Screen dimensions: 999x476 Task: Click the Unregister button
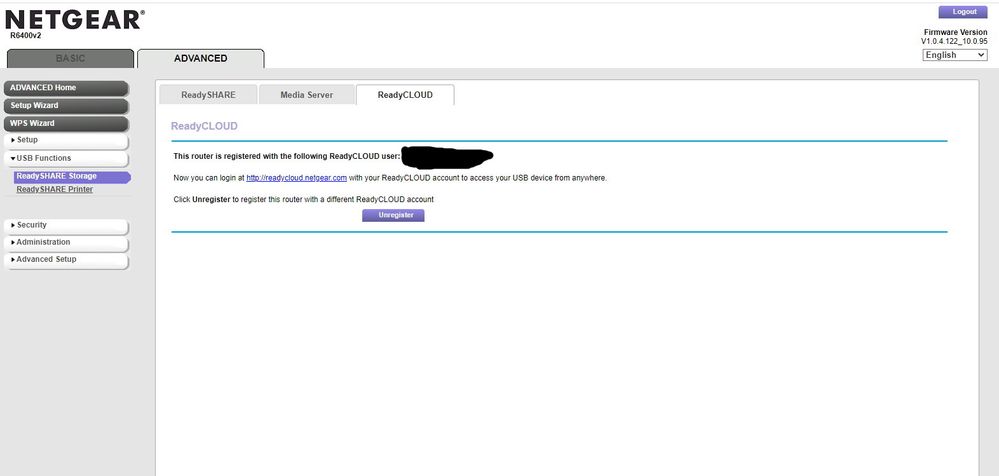tap(393, 215)
